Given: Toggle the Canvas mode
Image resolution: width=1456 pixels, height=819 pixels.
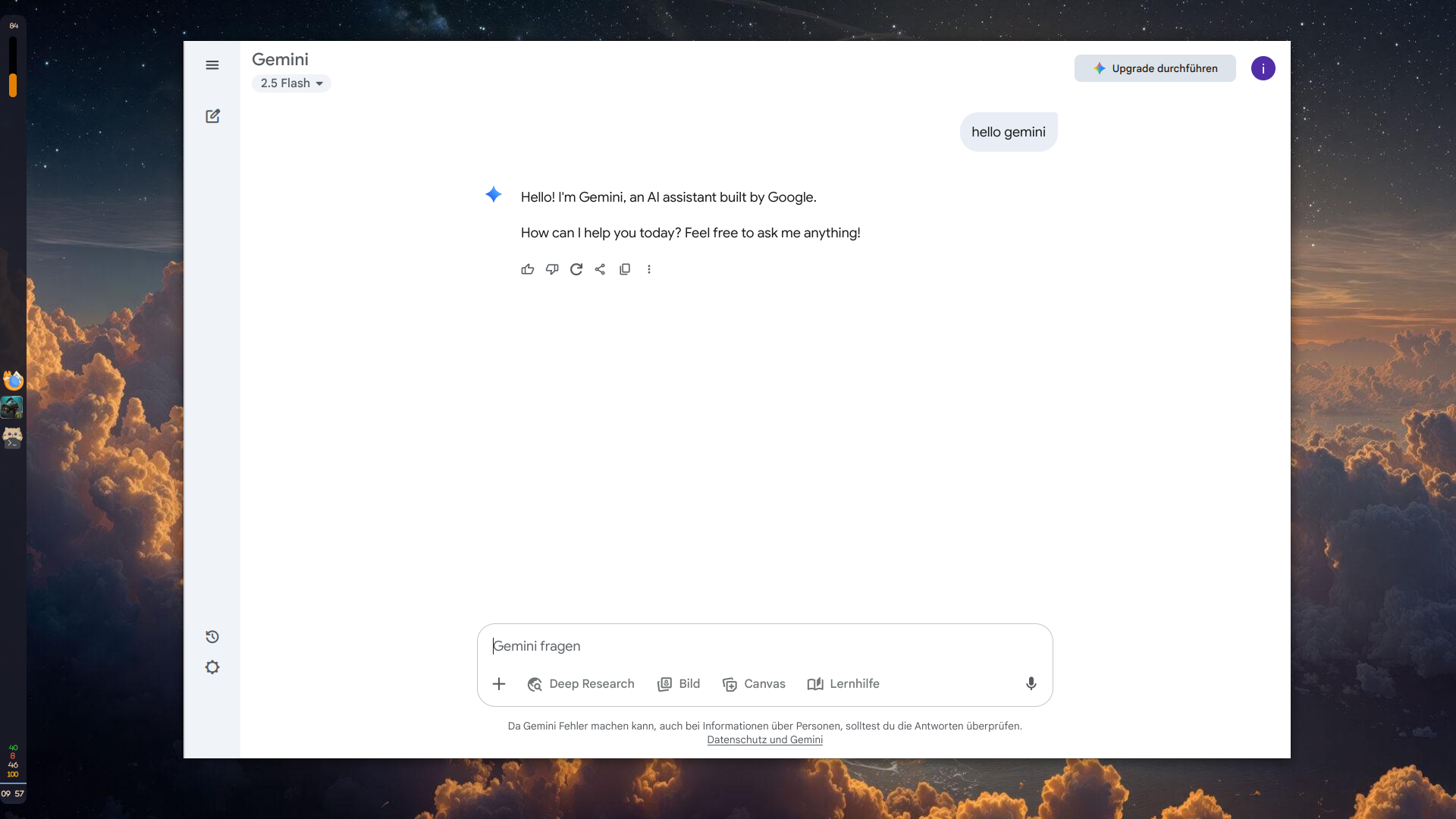Looking at the screenshot, I should pyautogui.click(x=754, y=684).
